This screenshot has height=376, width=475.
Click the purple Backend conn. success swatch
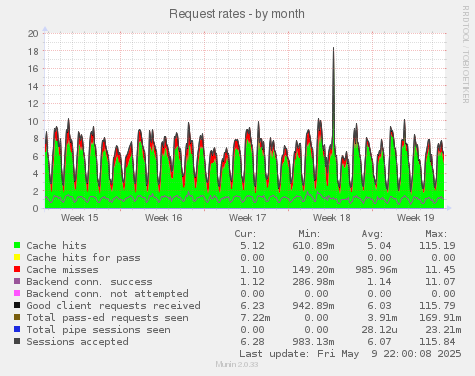point(17,281)
